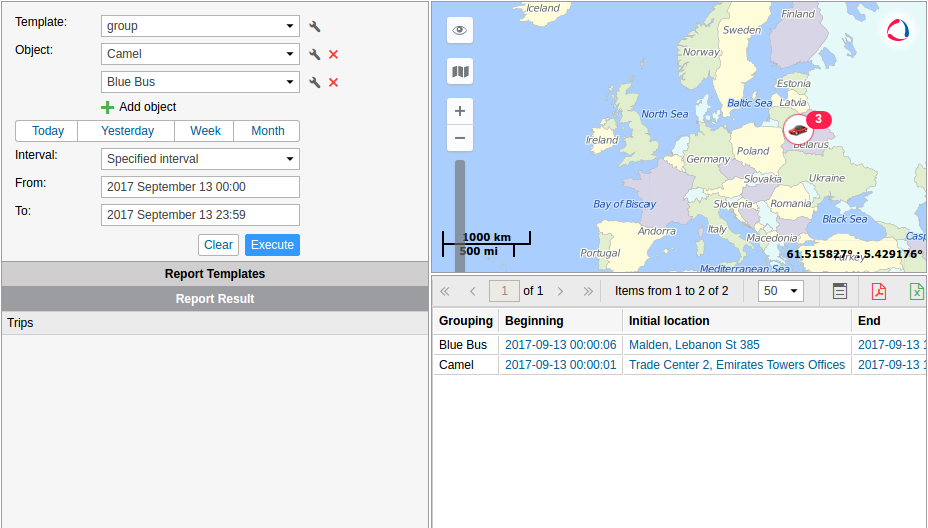
Task: Zoom out on the map
Action: (460, 138)
